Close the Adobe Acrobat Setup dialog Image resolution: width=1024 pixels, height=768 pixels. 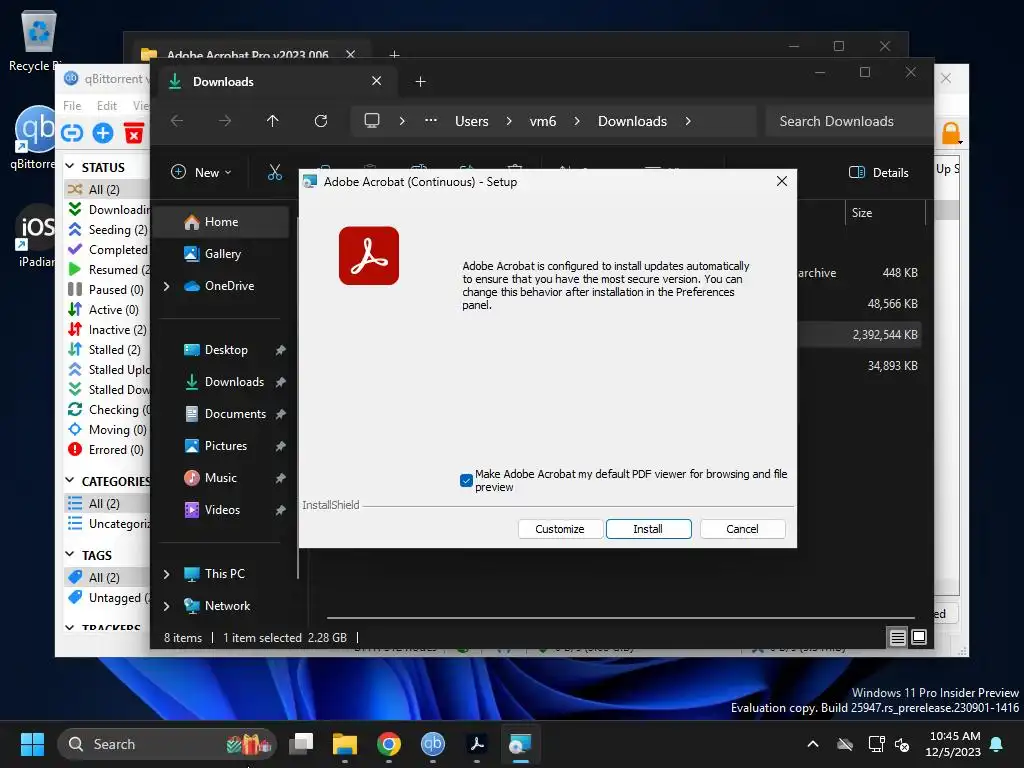782,182
